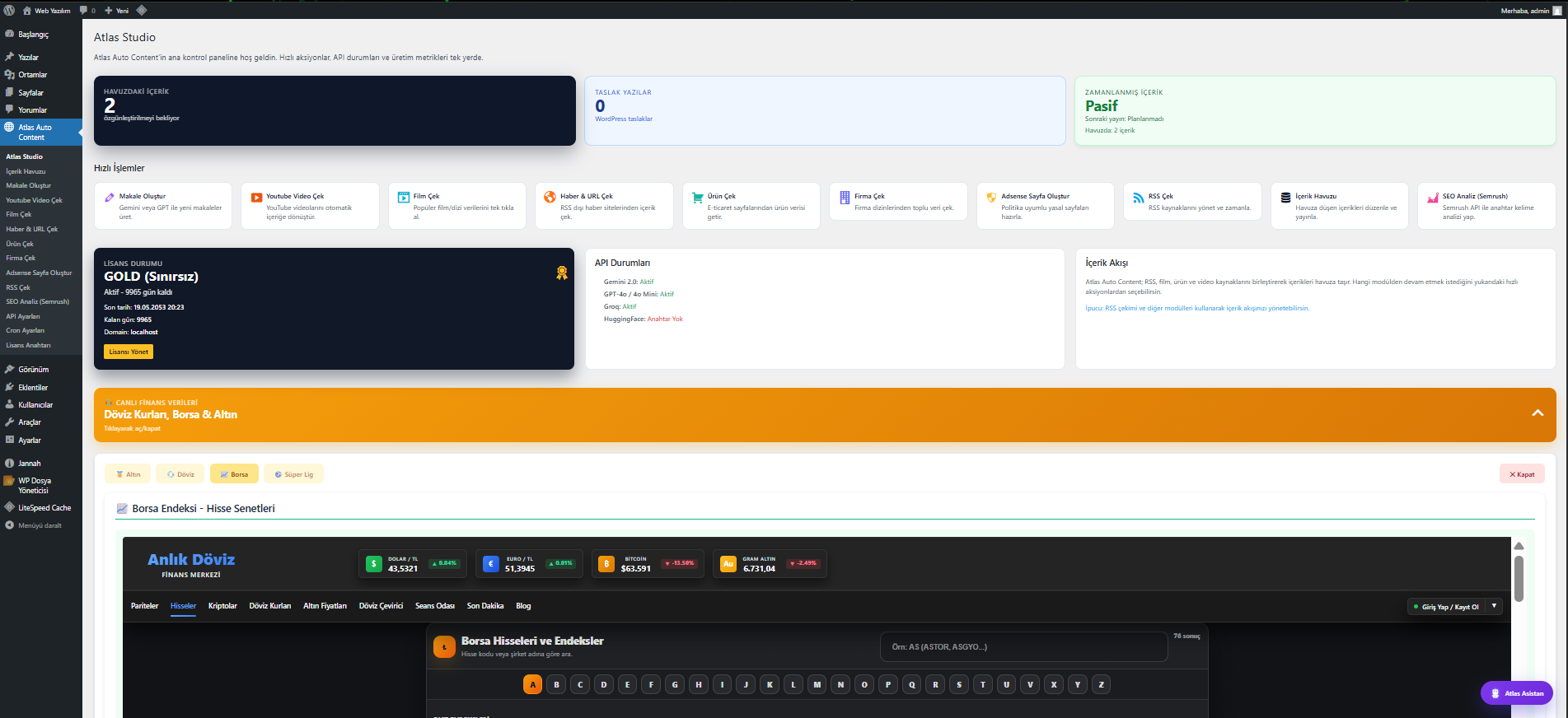Click the finance frame scroll-up arrow
Screen dimensions: 1568x718
(1519, 546)
